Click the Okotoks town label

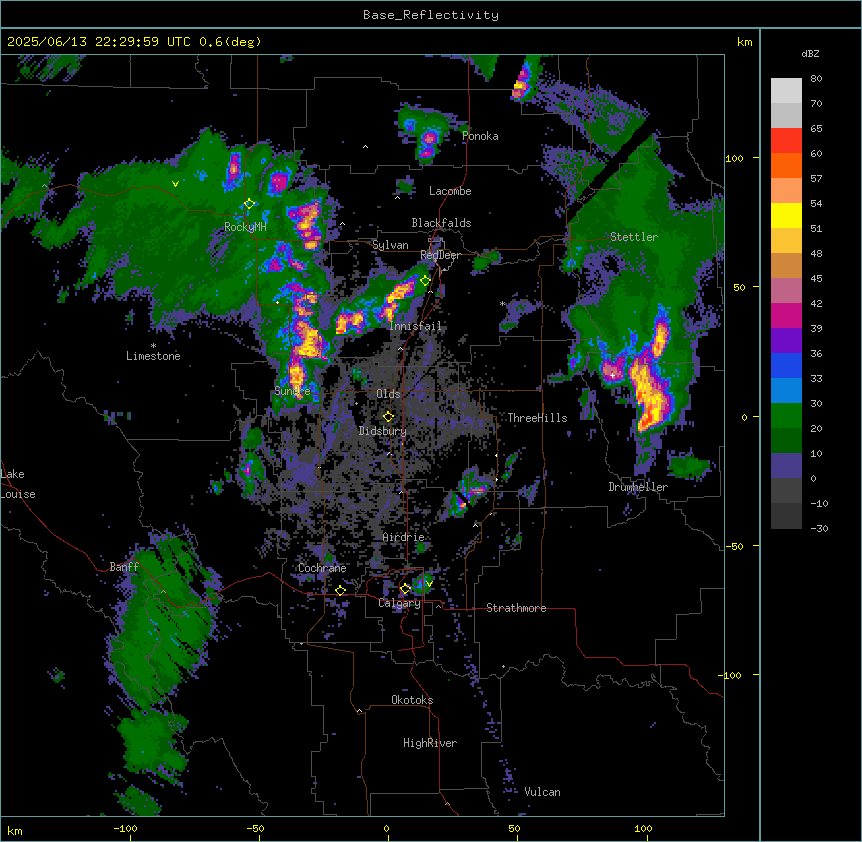click(x=412, y=700)
